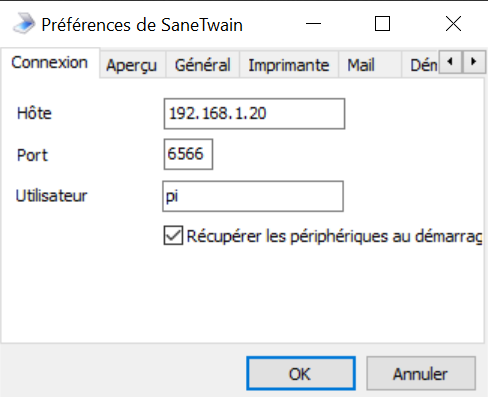Switch to the Connexion tab
488x397 pixels.
click(x=50, y=63)
